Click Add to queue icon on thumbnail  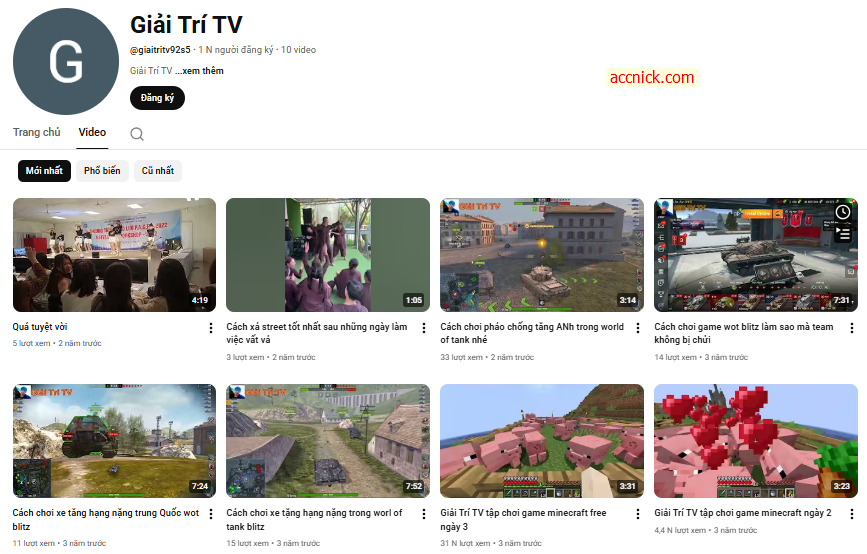coord(843,235)
